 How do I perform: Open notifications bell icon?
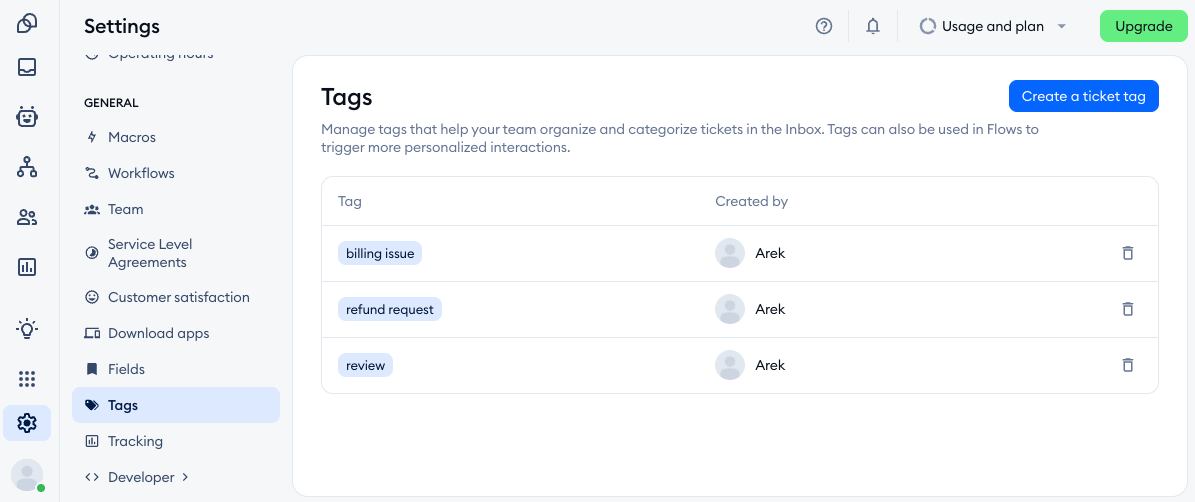873,27
